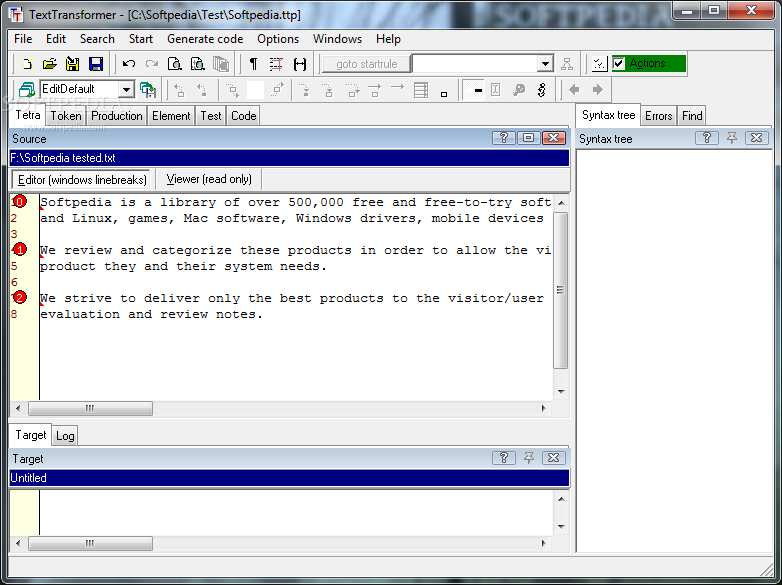
Task: Expand the EditDefault layout dropdown
Action: click(x=127, y=90)
